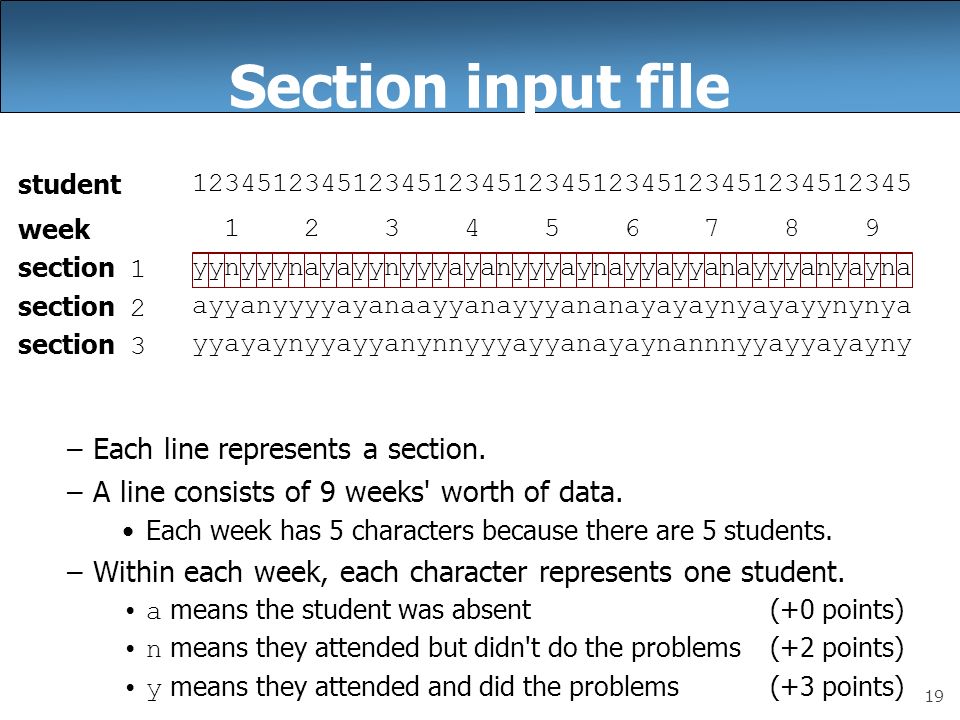
Task: Select the 'week' row label
Action: (54, 230)
